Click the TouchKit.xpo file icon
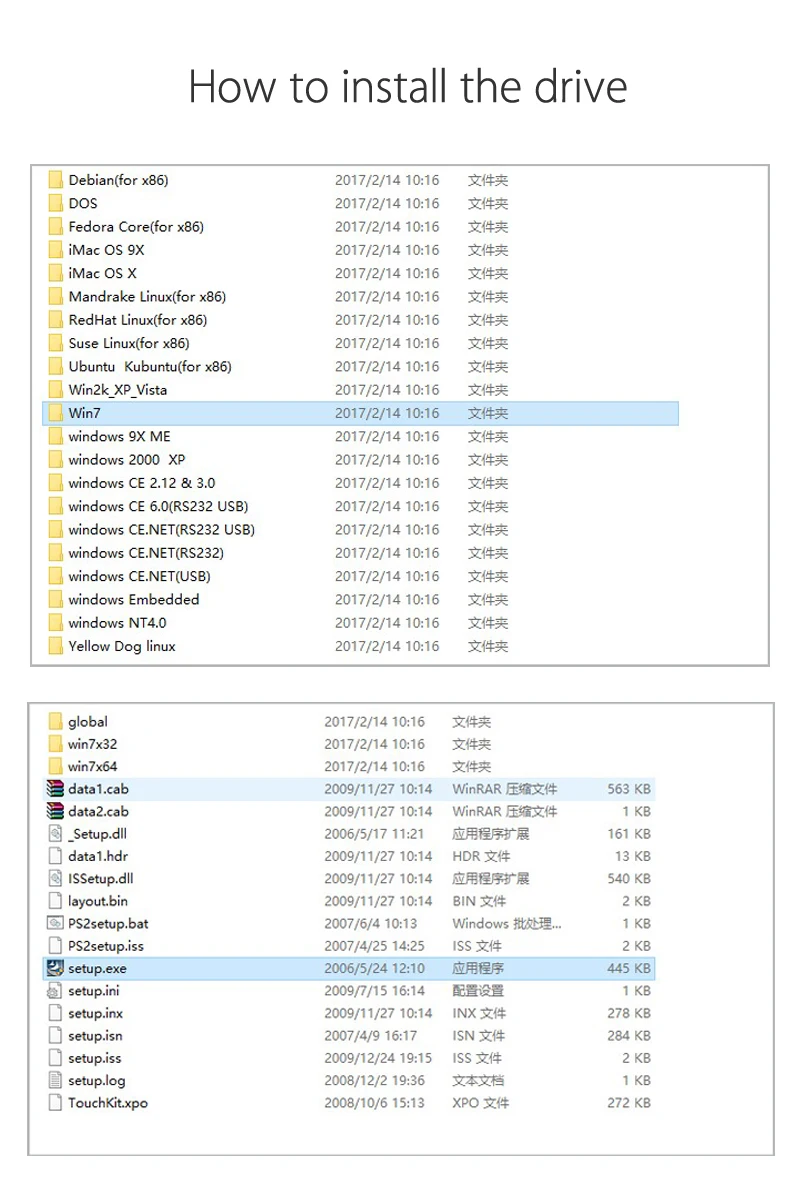 [x=55, y=1103]
